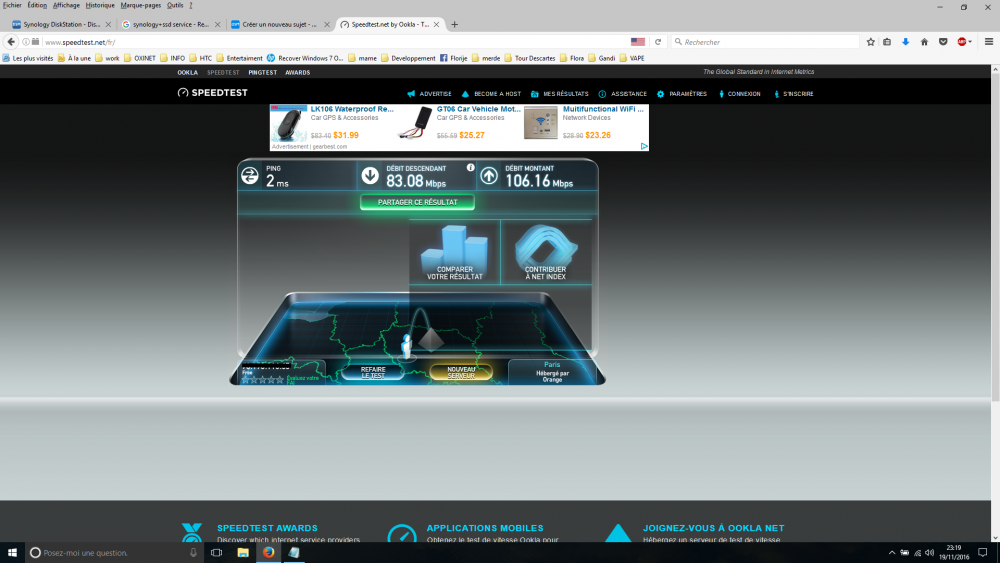This screenshot has height=563, width=1000.
Task: Open the US flag language dropdown
Action: click(639, 42)
